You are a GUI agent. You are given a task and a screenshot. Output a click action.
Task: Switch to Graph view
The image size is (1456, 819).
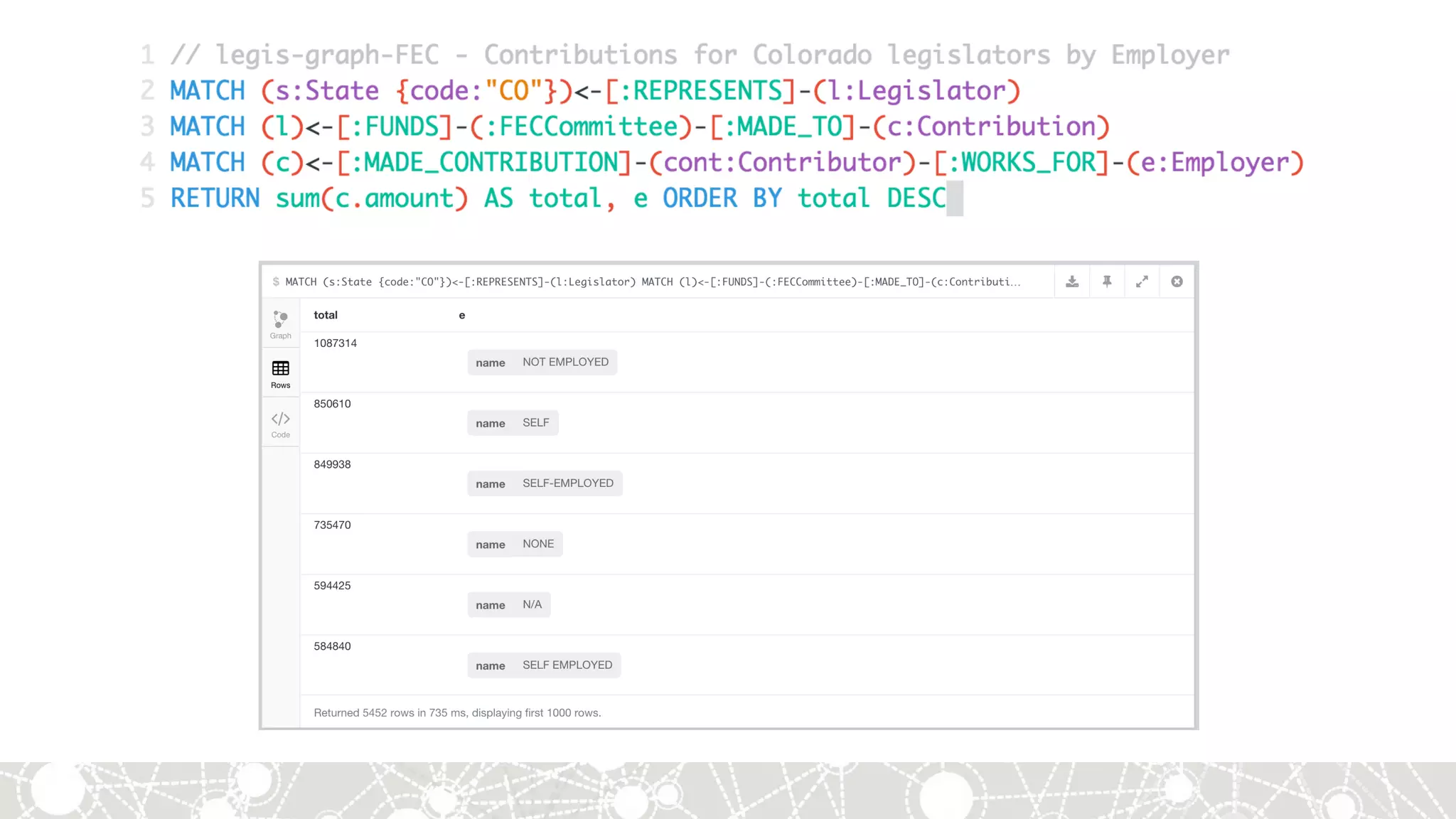point(280,324)
